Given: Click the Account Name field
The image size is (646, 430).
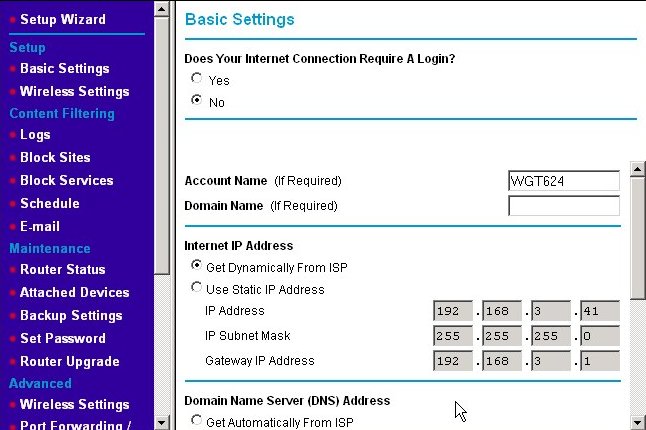Looking at the screenshot, I should [564, 181].
